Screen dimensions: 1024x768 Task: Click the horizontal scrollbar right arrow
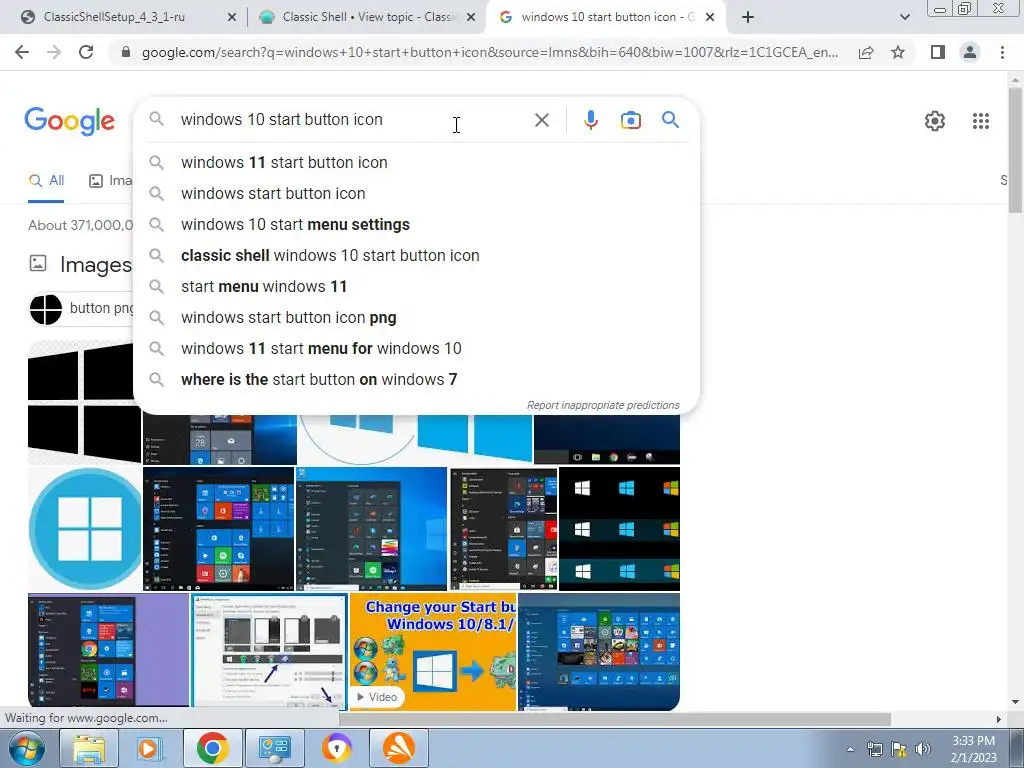point(999,719)
